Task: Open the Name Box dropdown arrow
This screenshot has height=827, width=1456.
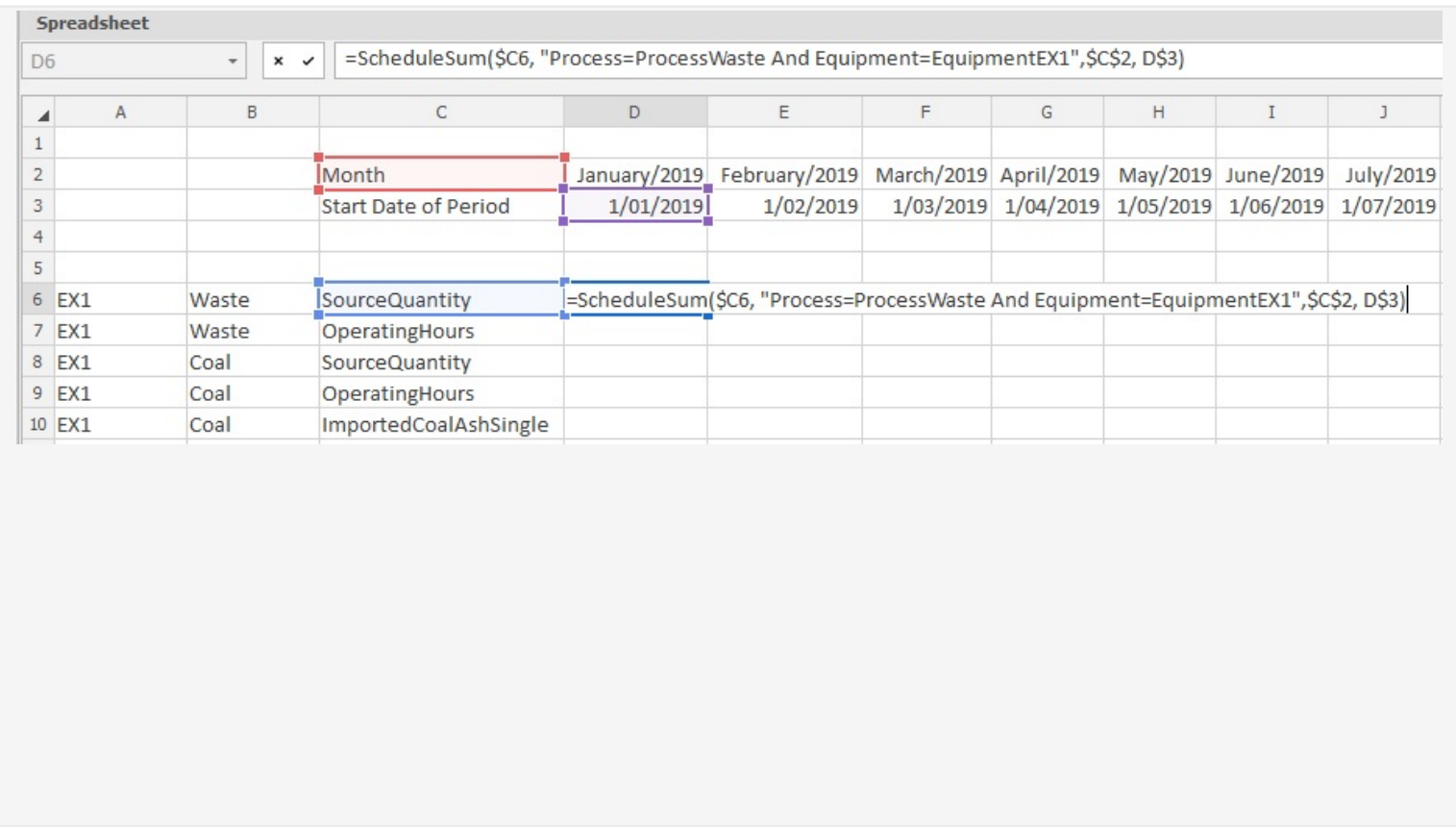Action: pyautogui.click(x=234, y=60)
